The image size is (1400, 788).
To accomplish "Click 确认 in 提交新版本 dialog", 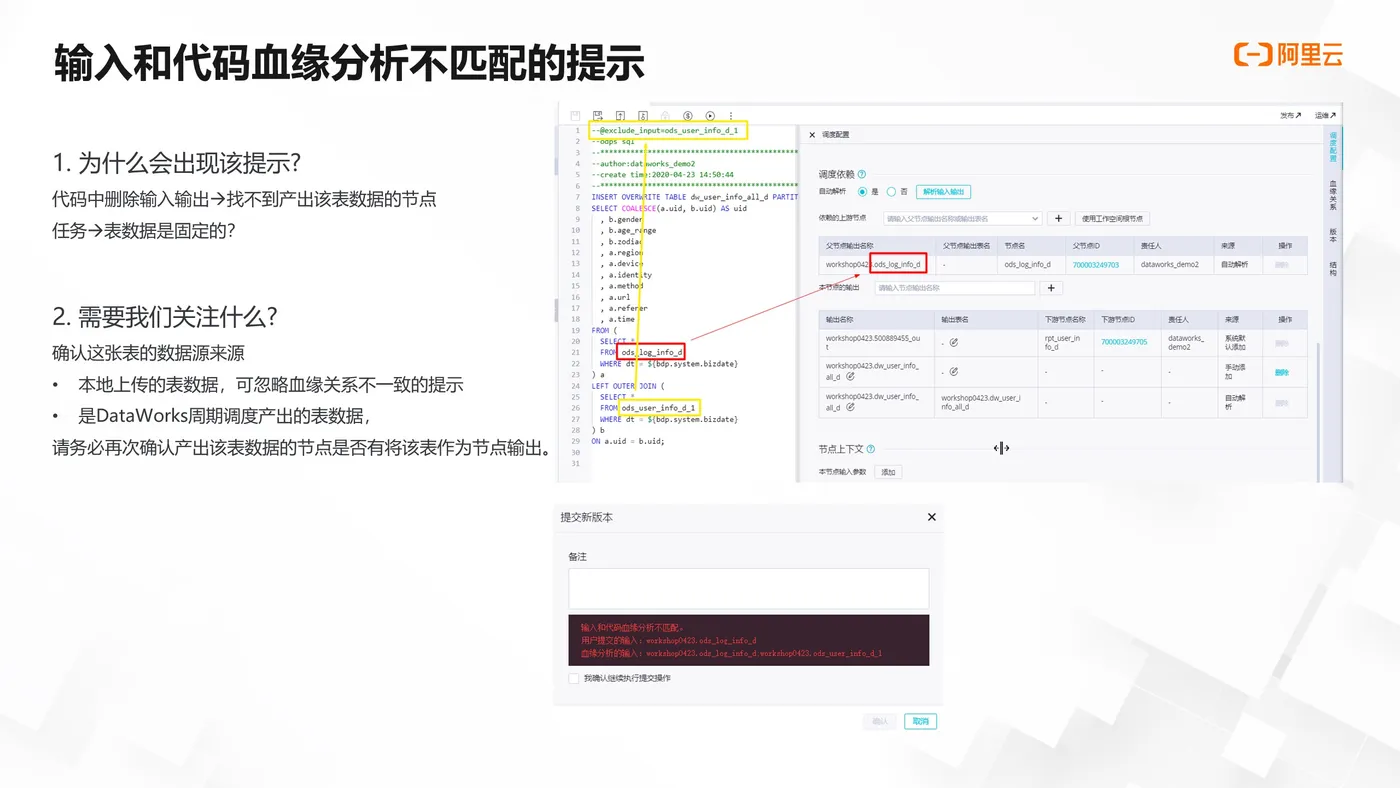I will pos(880,721).
